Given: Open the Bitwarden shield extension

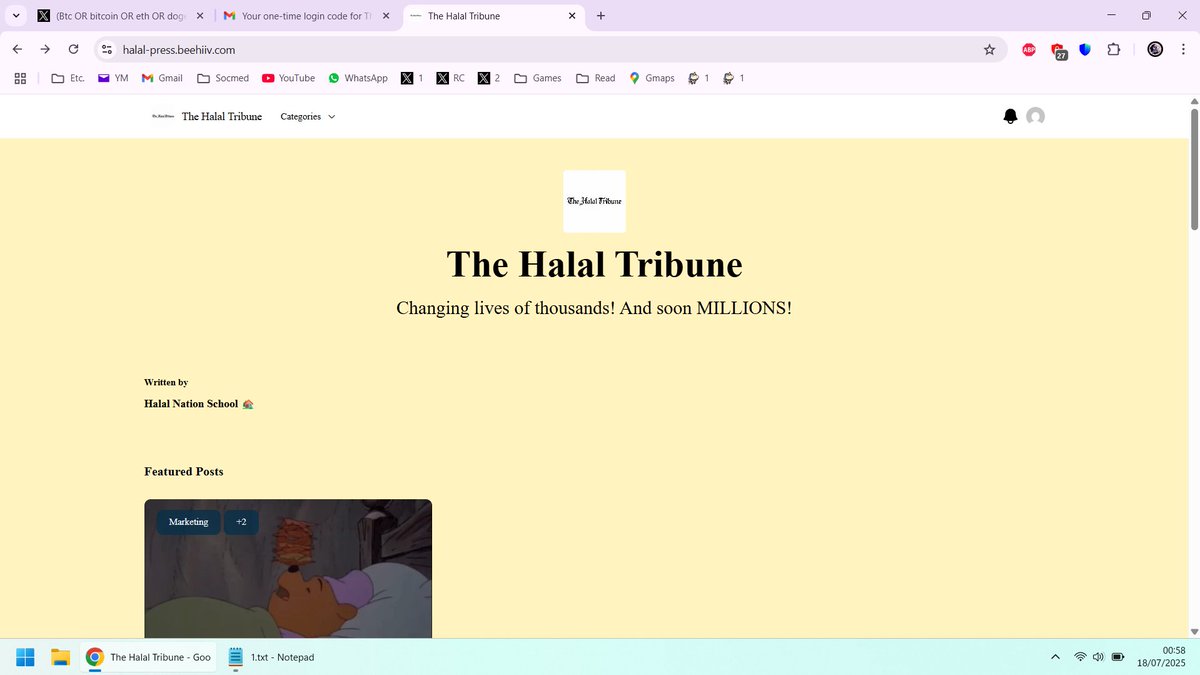Looking at the screenshot, I should 1085,49.
